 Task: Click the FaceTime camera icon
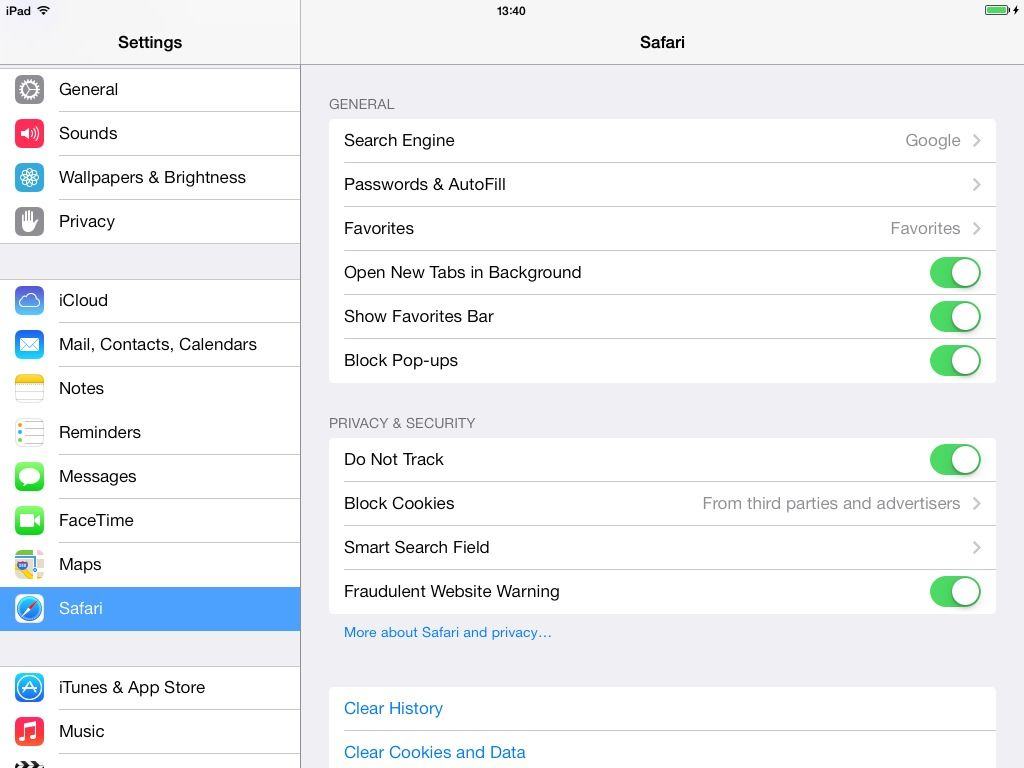point(29,520)
